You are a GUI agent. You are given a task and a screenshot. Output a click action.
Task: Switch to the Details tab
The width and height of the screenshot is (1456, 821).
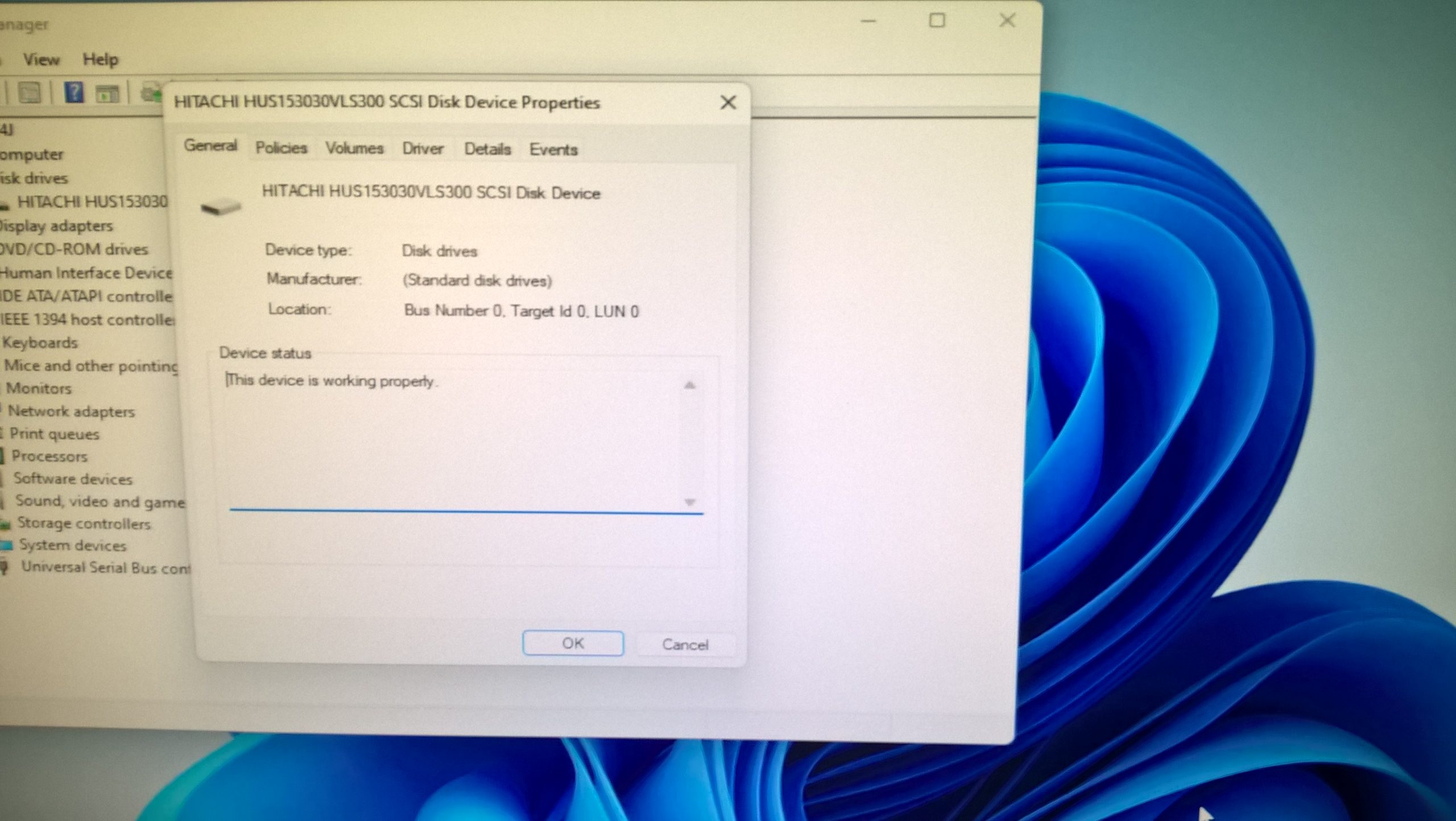pos(487,149)
